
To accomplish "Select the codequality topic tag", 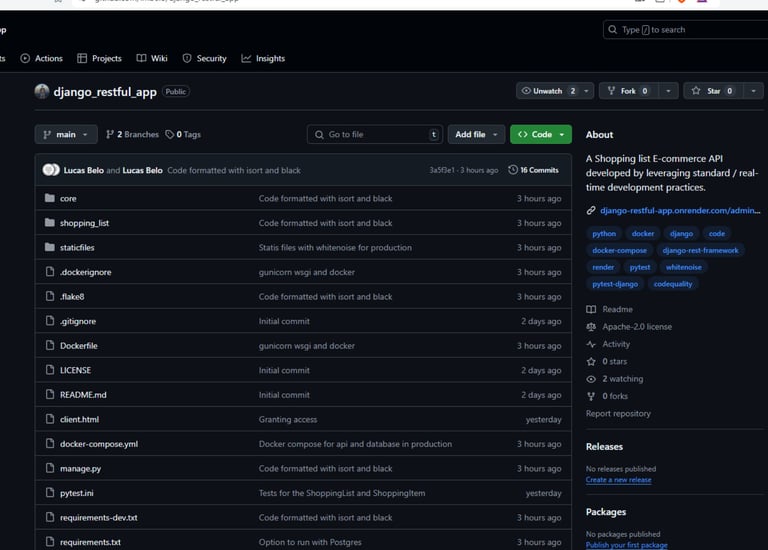I will pos(672,284).
